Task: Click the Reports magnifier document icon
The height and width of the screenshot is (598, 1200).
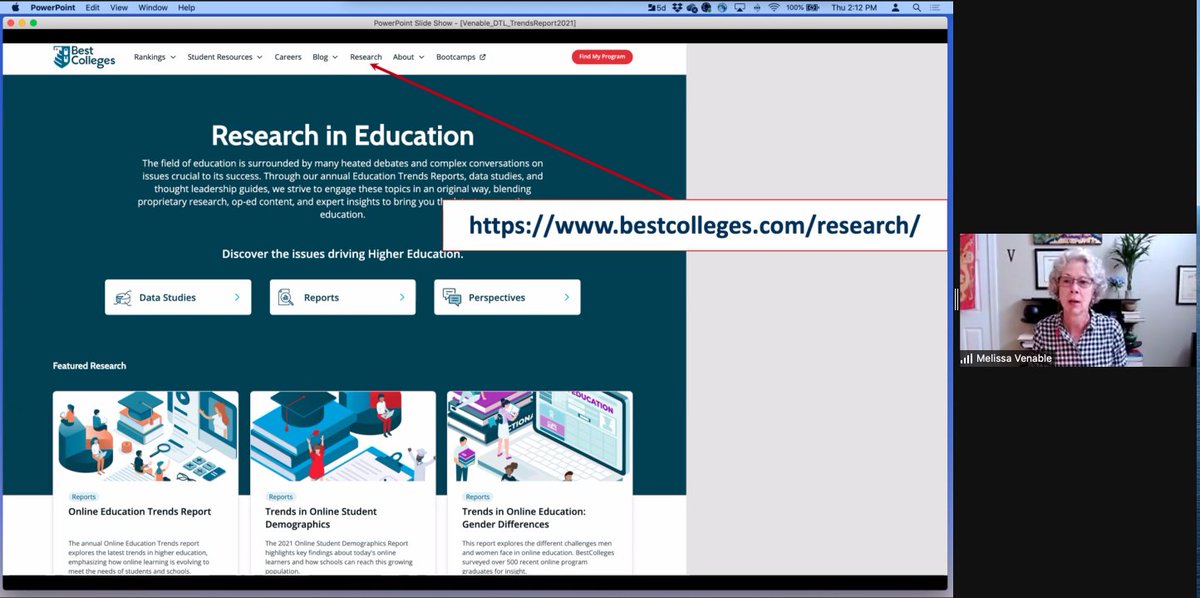Action: click(286, 297)
